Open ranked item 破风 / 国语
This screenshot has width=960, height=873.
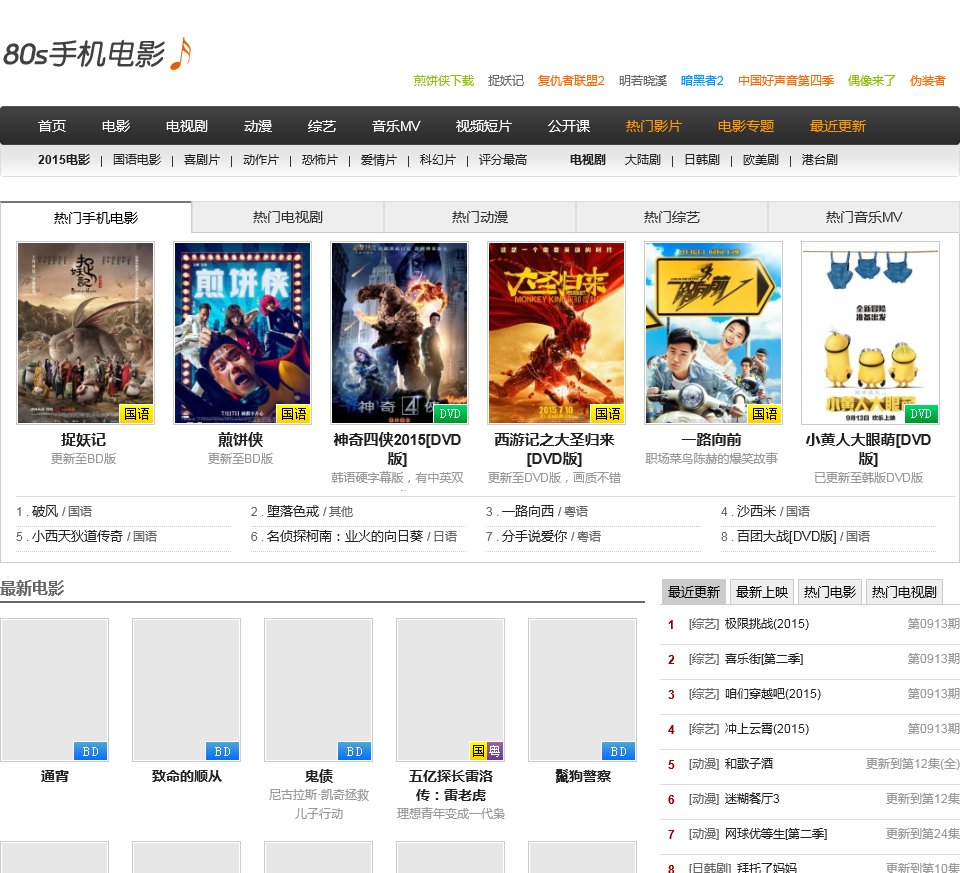tap(62, 511)
